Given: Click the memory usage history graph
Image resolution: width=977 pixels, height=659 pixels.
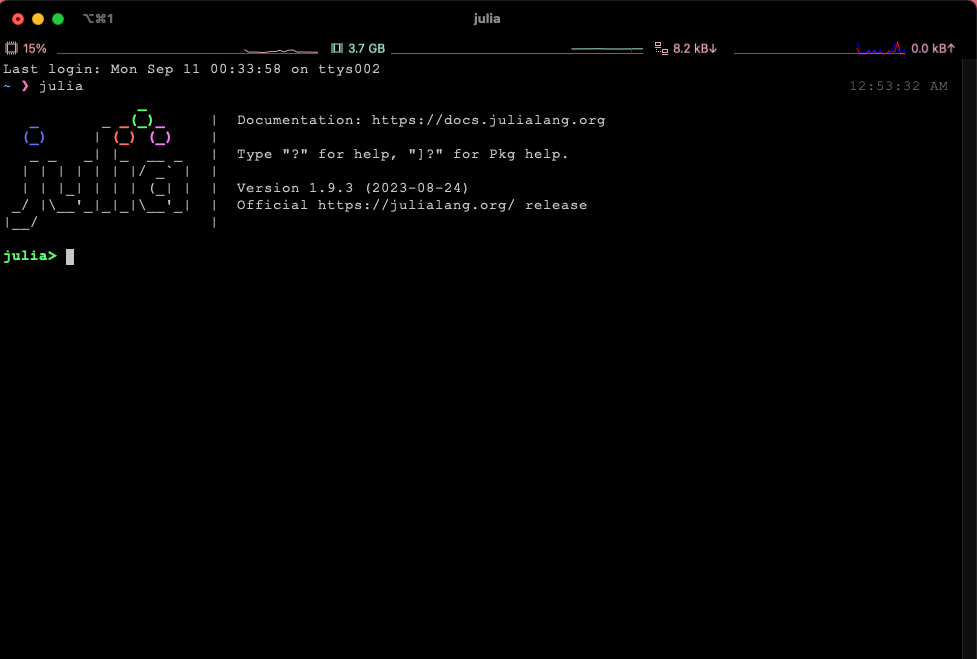Looking at the screenshot, I should [x=517, y=49].
